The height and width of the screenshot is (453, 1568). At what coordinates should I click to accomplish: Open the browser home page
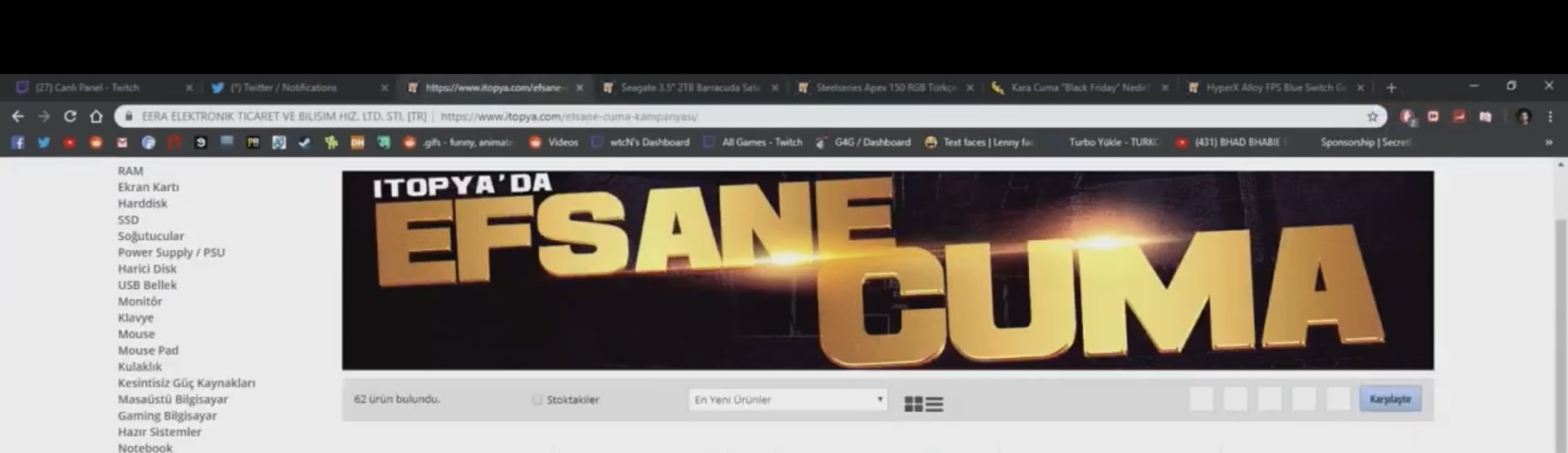[x=96, y=117]
